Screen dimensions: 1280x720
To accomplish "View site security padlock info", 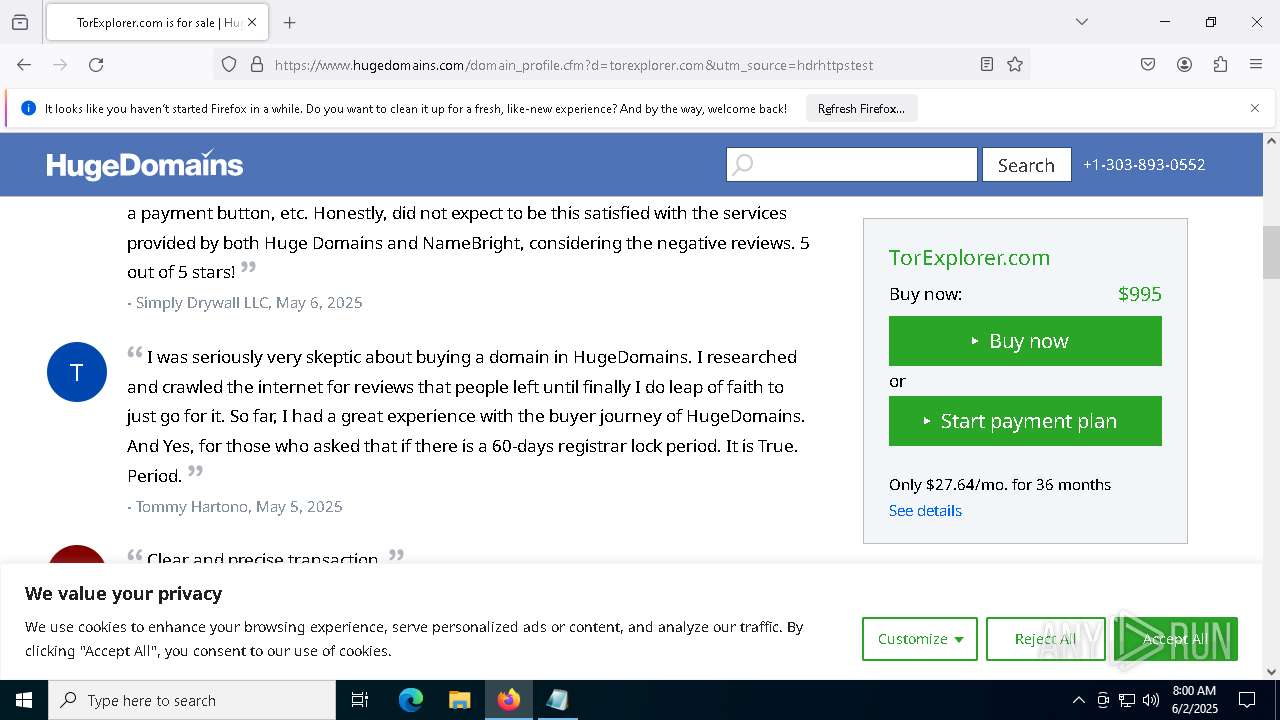I will (x=257, y=65).
